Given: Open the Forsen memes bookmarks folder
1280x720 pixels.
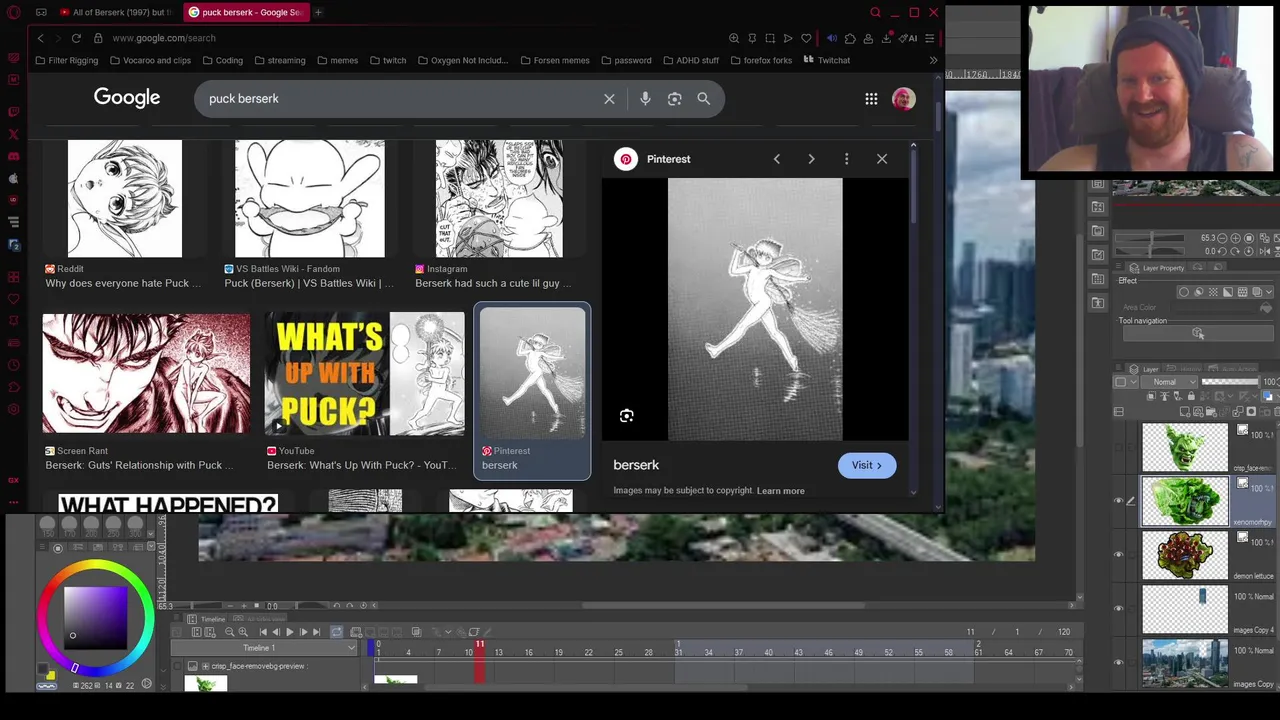Looking at the screenshot, I should click(555, 60).
